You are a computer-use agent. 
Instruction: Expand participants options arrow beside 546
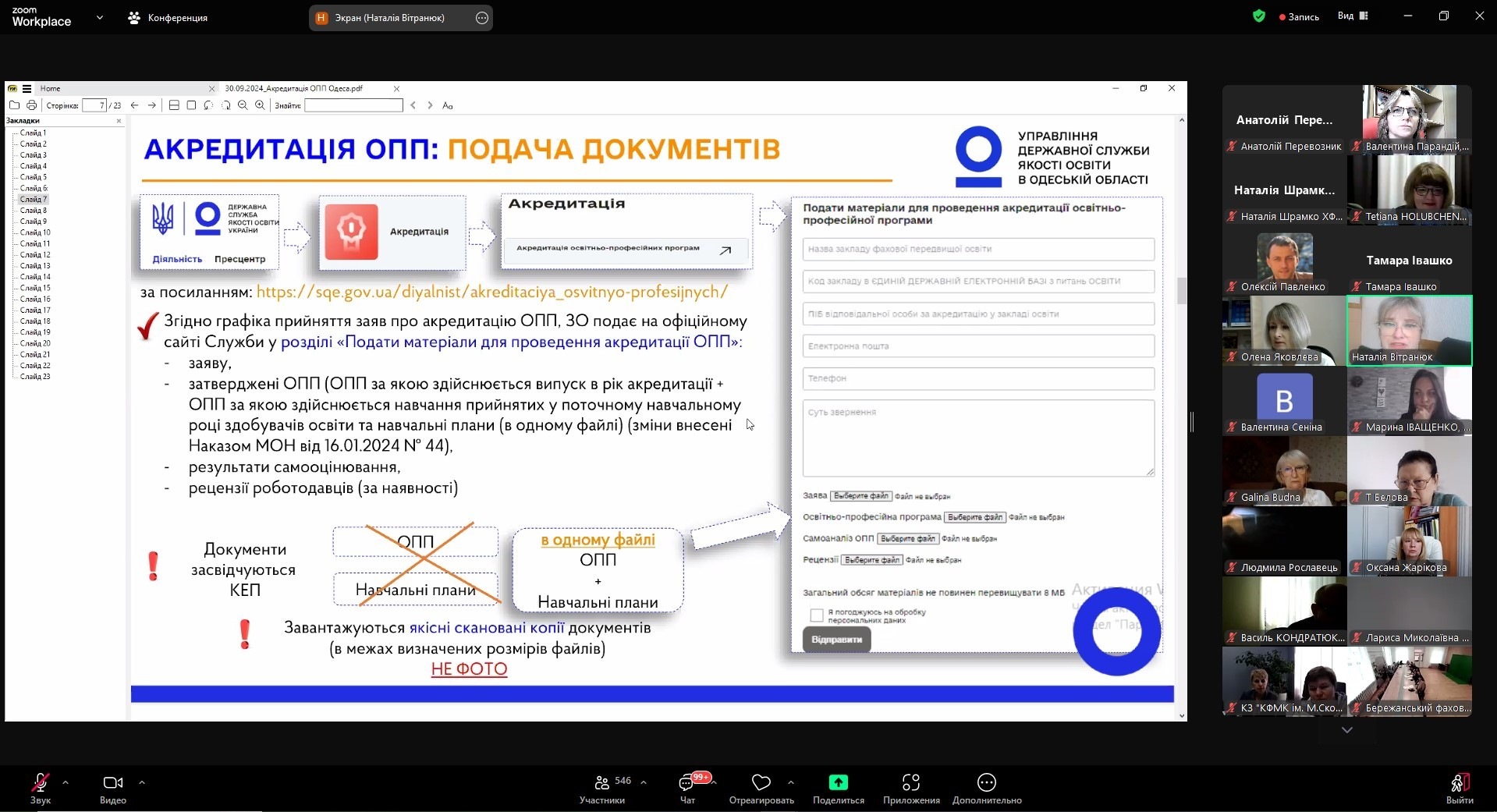(x=644, y=782)
